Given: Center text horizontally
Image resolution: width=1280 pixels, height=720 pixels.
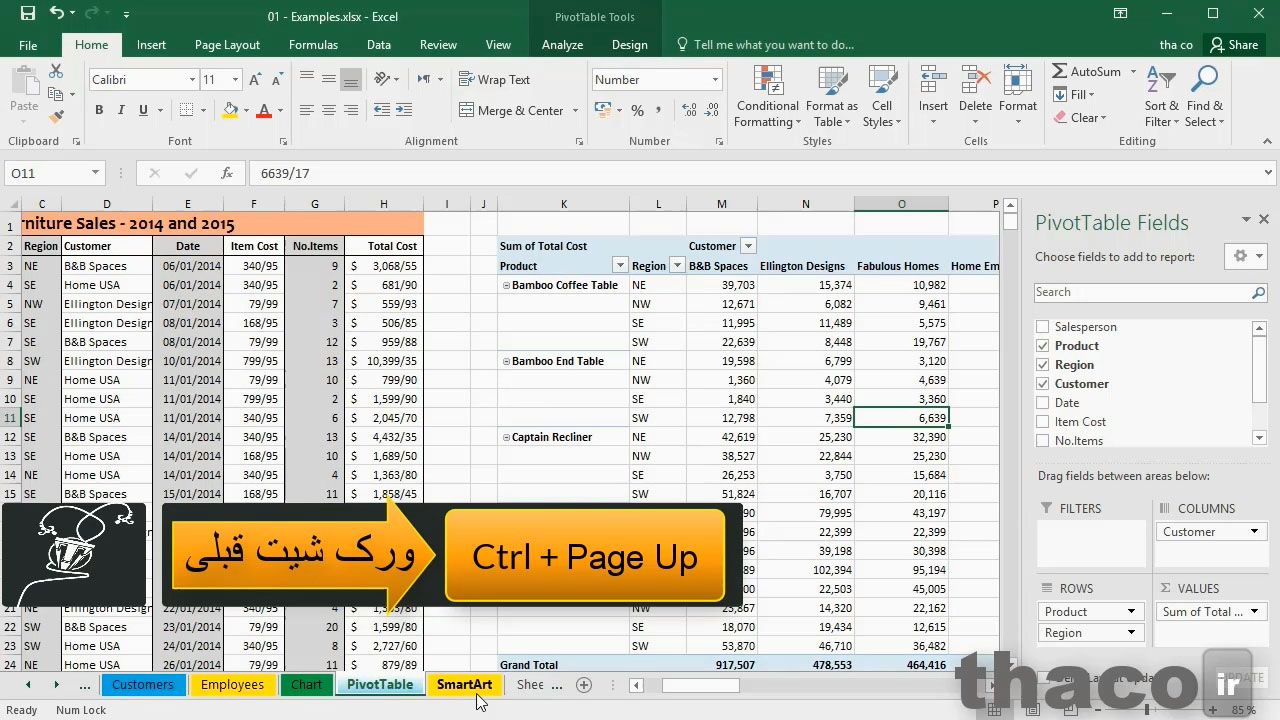Looking at the screenshot, I should 329,110.
